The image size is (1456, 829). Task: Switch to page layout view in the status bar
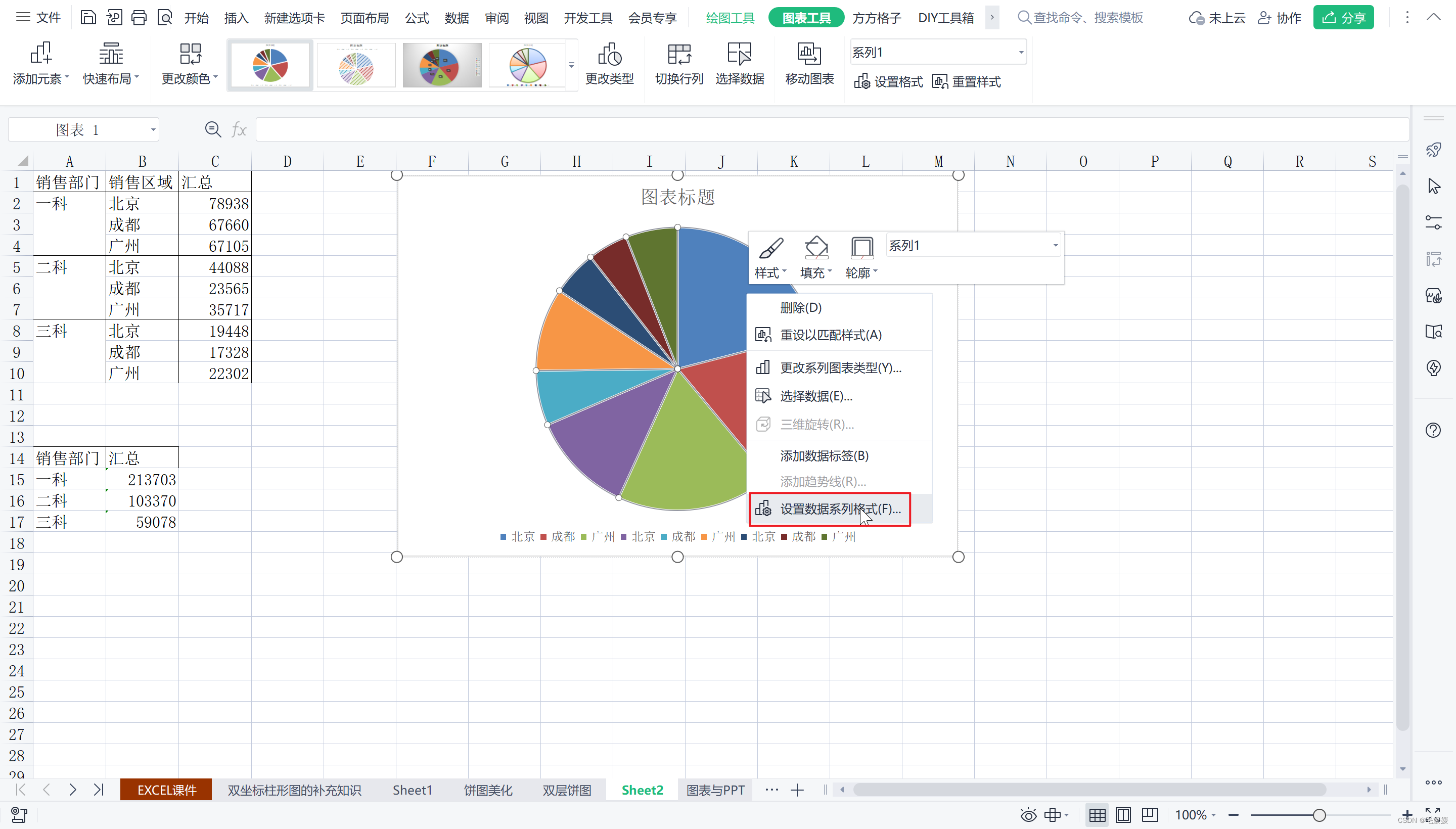click(1123, 815)
